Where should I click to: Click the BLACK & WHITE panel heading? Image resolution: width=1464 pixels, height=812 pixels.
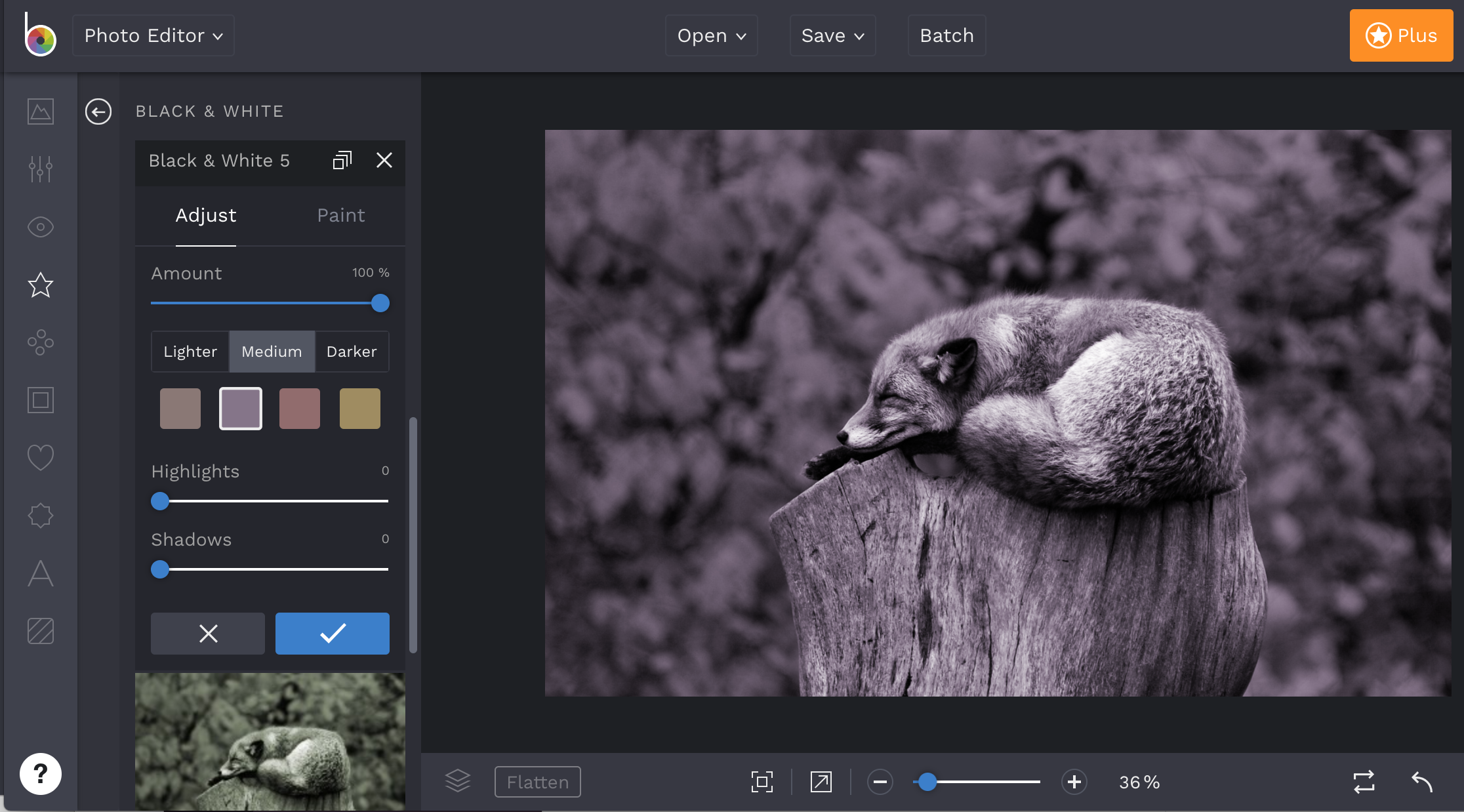pyautogui.click(x=210, y=112)
